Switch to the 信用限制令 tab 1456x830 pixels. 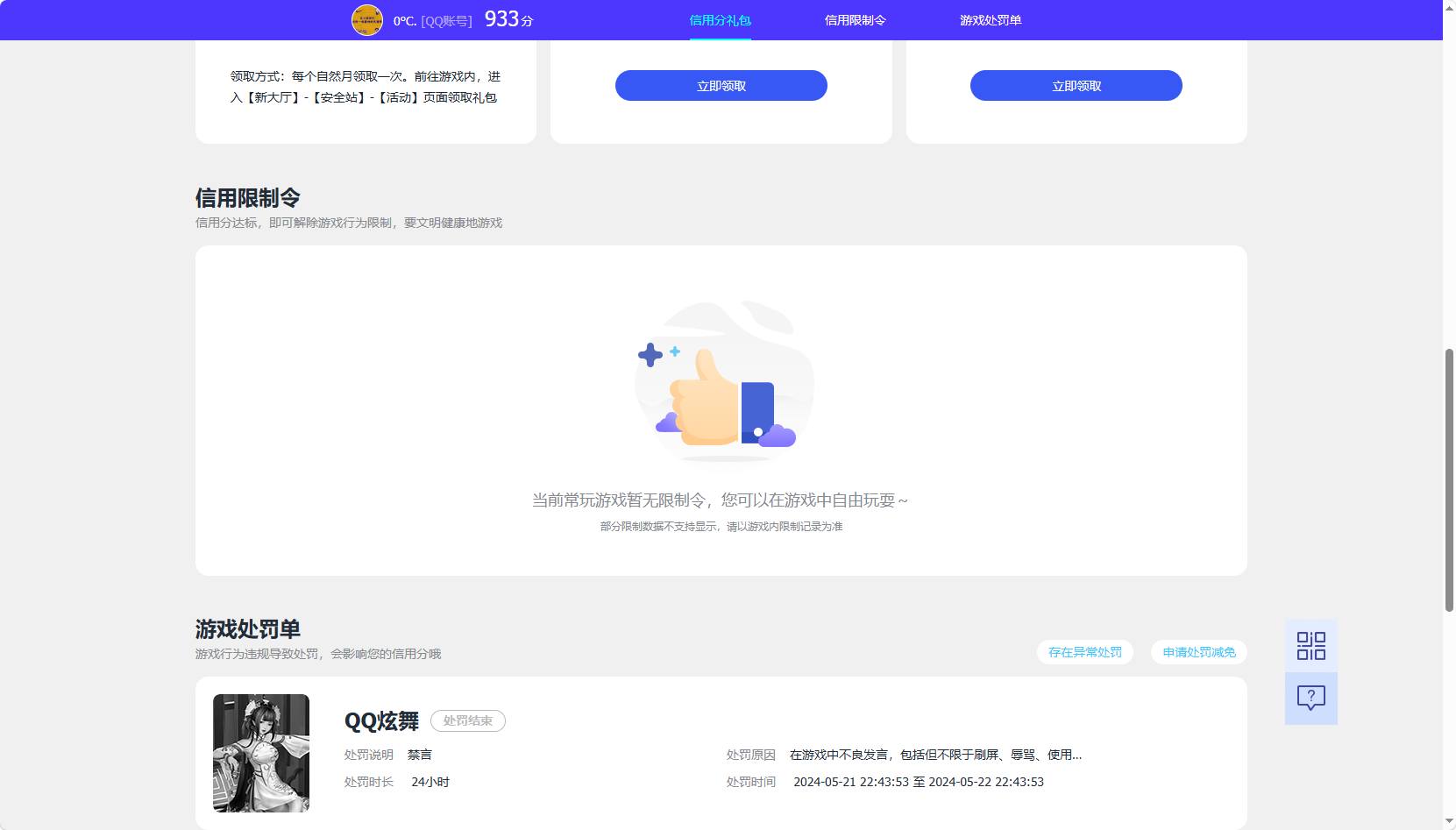point(855,20)
